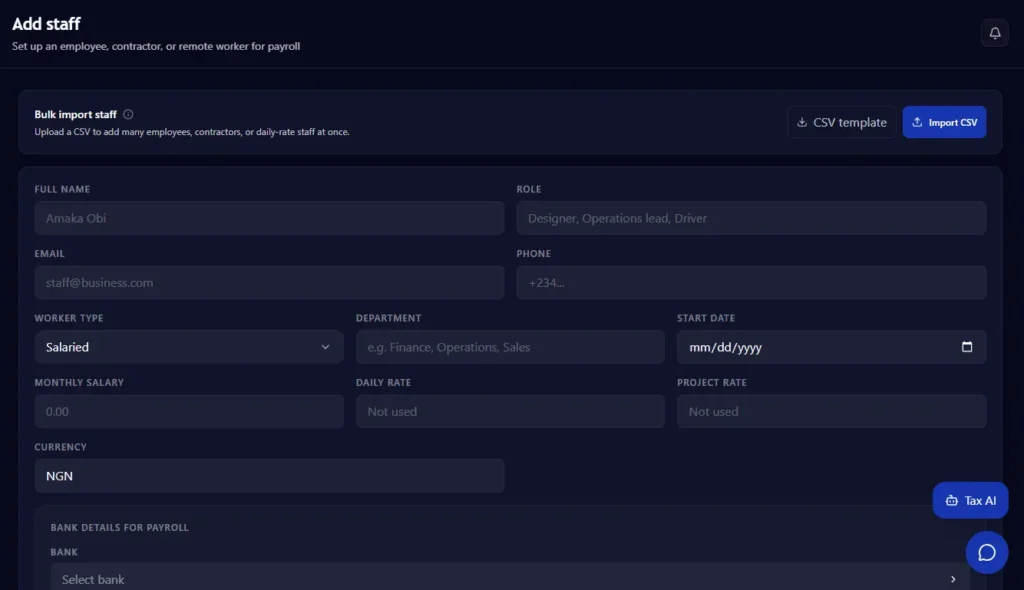Image resolution: width=1024 pixels, height=590 pixels.
Task: Open the calendar picker icon in Start Date
Action: [967, 347]
